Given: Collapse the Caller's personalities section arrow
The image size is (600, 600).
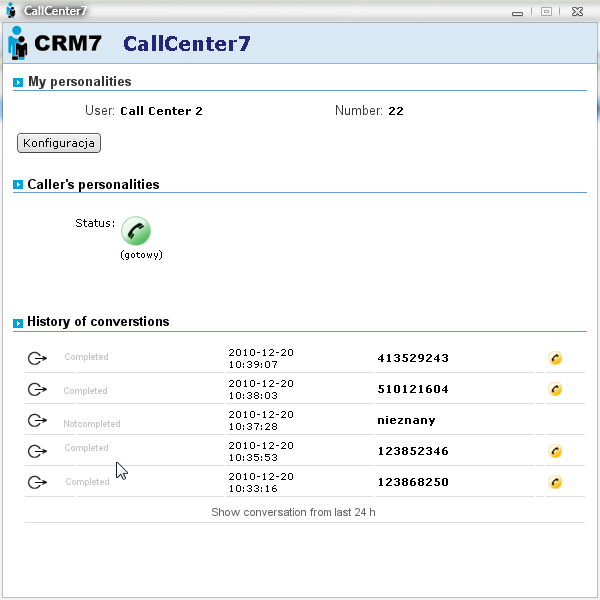Looking at the screenshot, I should pyautogui.click(x=18, y=184).
